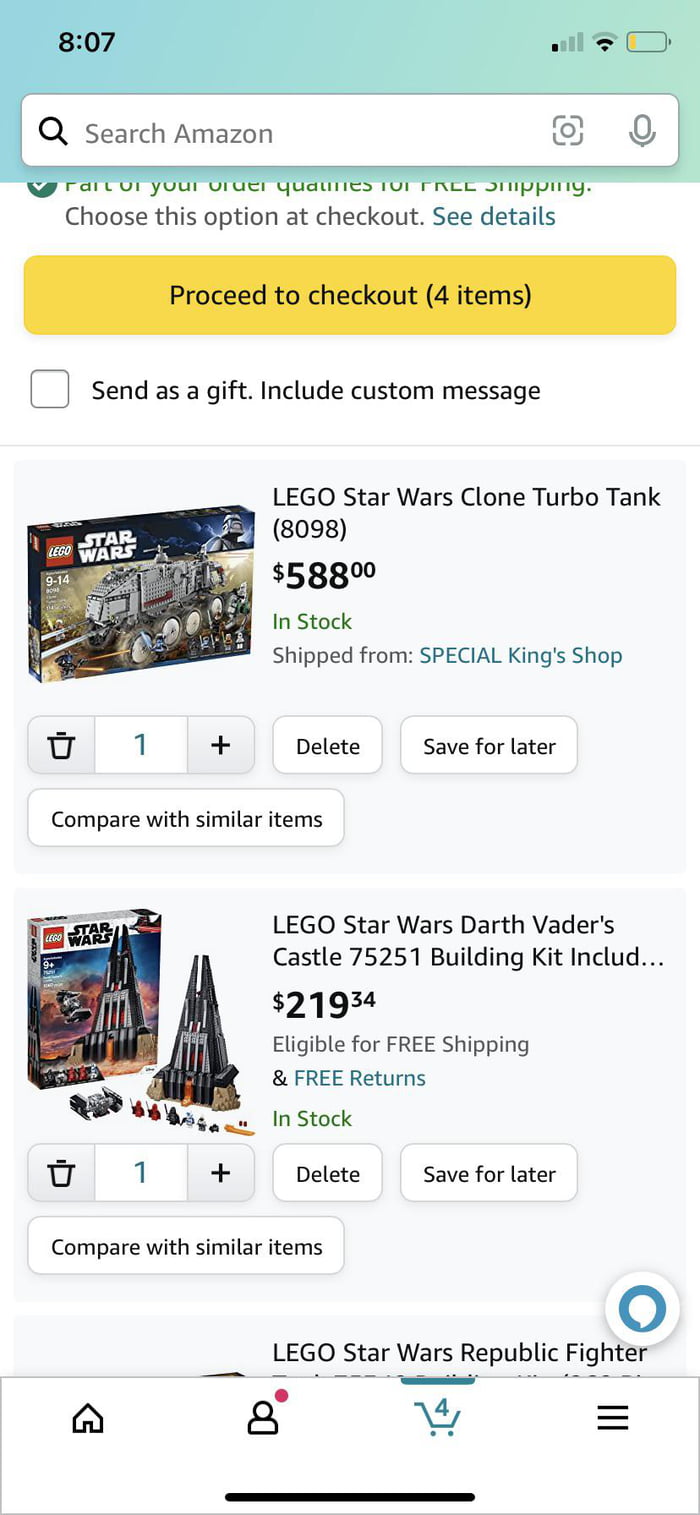The height and width of the screenshot is (1515, 700).
Task: Tap the magnifying glass search icon
Action: point(53,131)
